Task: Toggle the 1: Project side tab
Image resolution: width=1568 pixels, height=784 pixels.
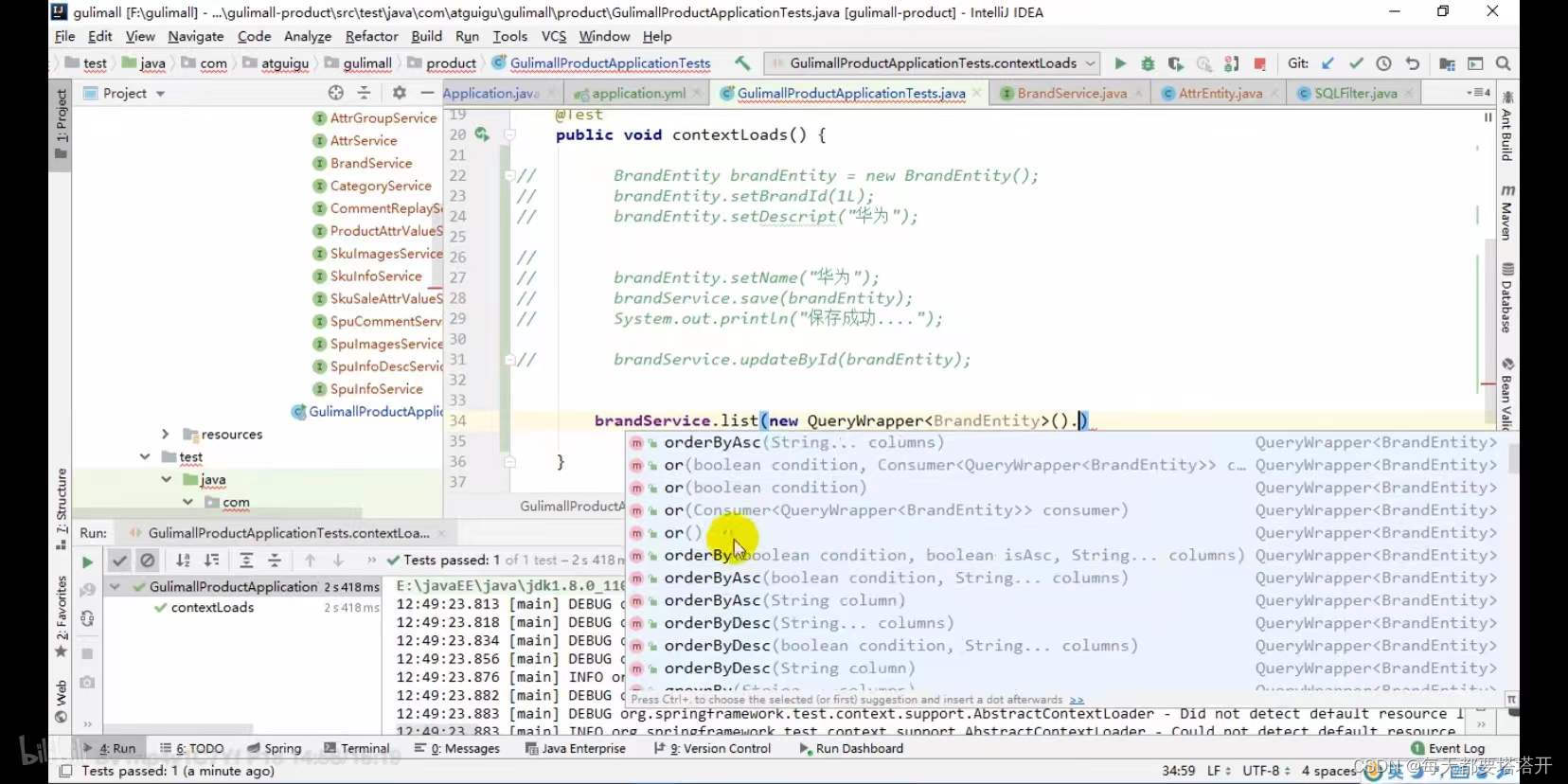Action: 61,125
